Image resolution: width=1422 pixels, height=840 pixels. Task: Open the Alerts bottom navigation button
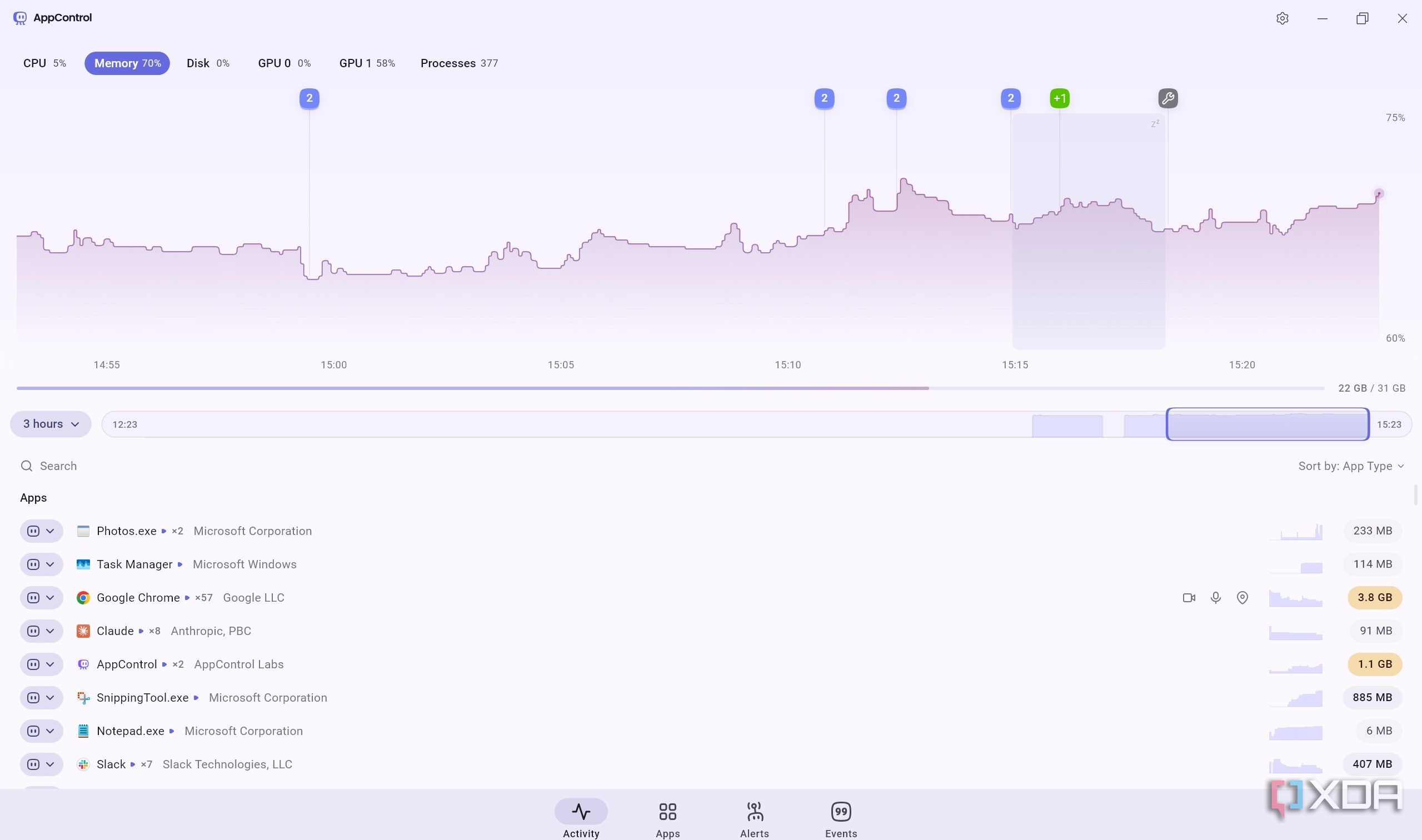[x=755, y=819]
